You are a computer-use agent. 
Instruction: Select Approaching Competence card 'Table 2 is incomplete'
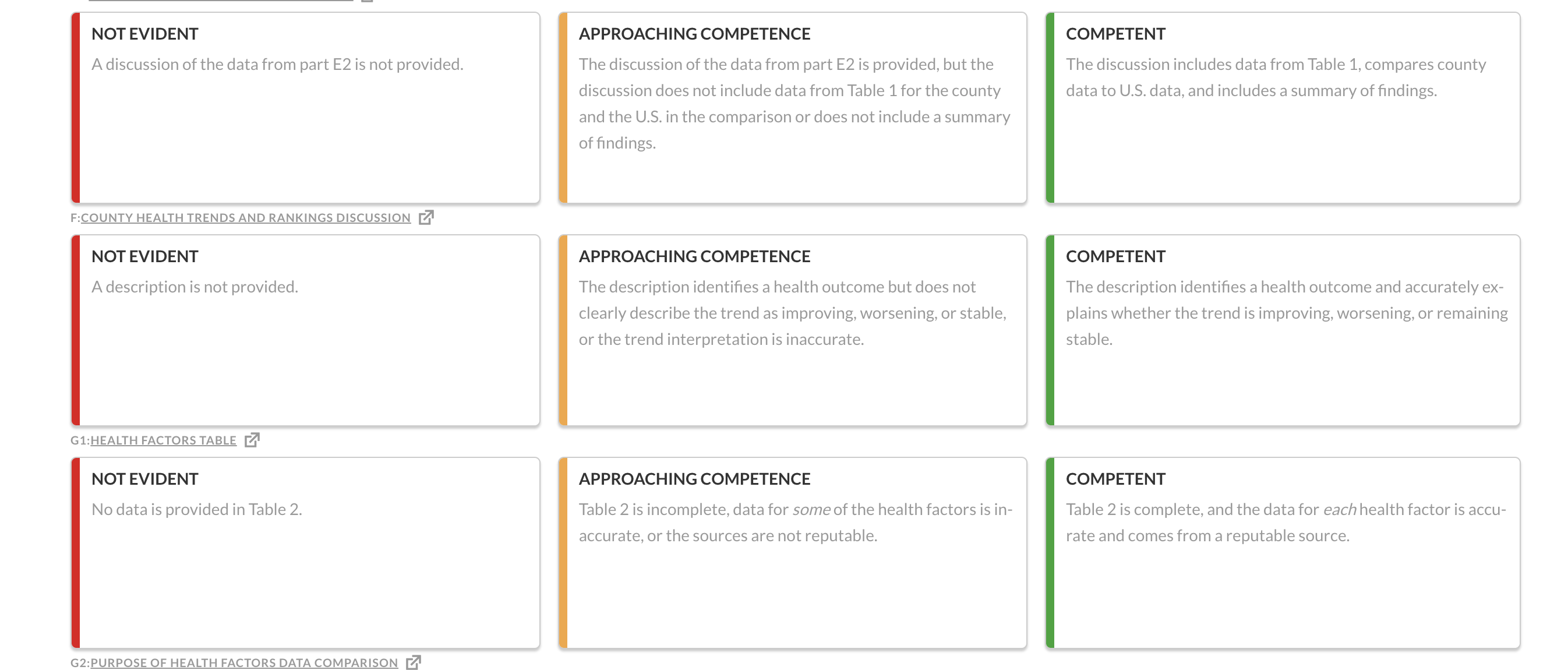(x=793, y=552)
